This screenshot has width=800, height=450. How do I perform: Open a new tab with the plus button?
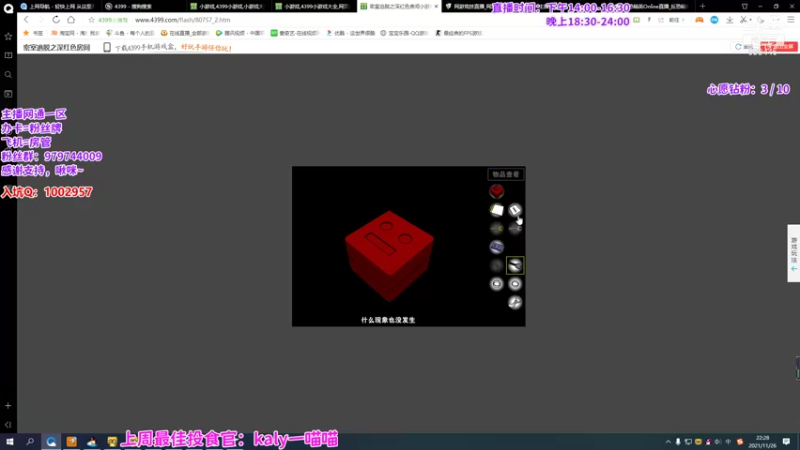tap(703, 6)
